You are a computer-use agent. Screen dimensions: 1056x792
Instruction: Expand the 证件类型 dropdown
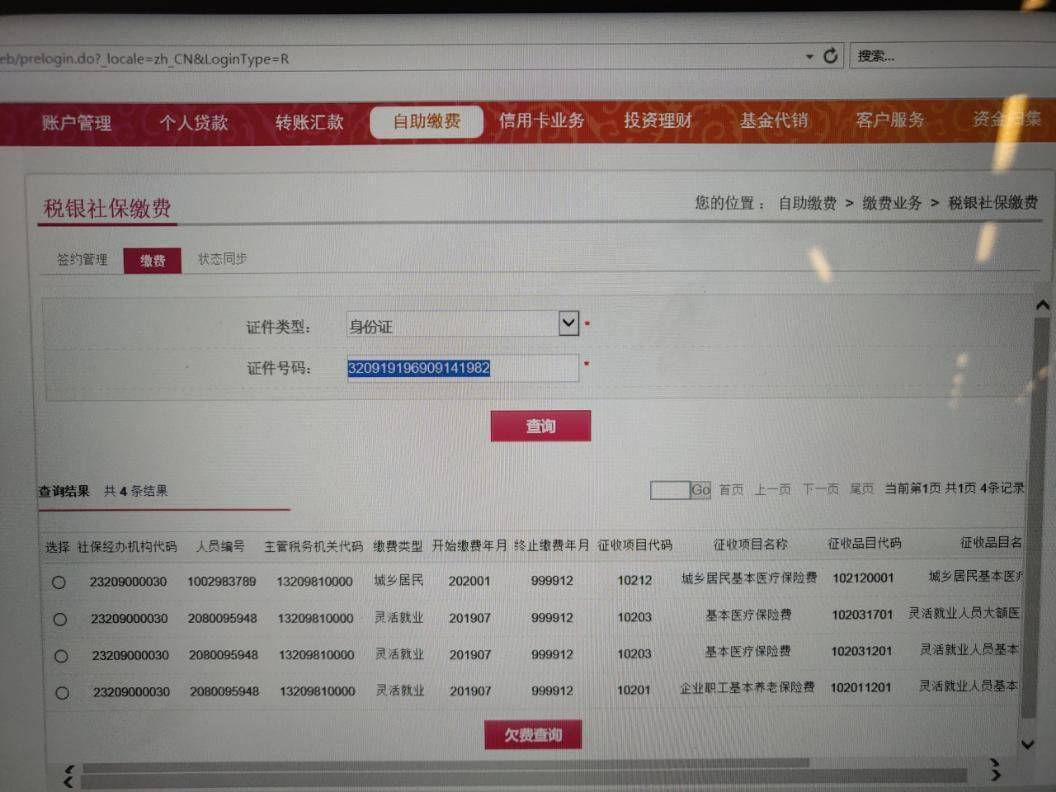[568, 324]
